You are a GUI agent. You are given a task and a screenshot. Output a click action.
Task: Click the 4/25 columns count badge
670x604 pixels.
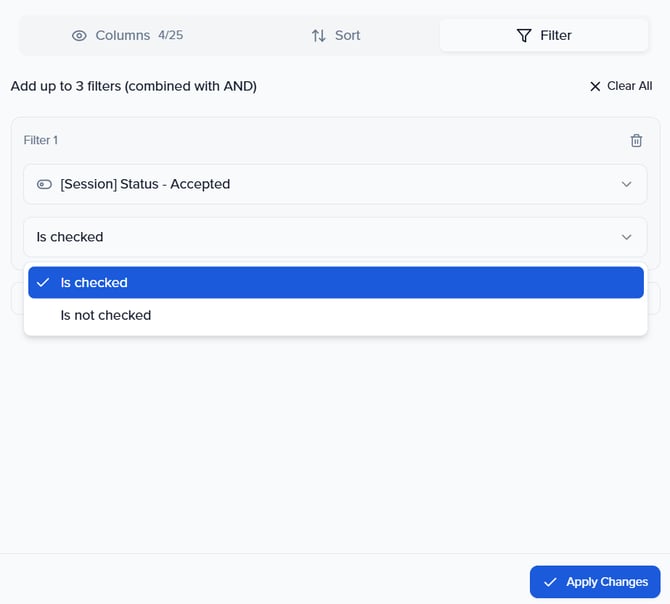(x=170, y=36)
